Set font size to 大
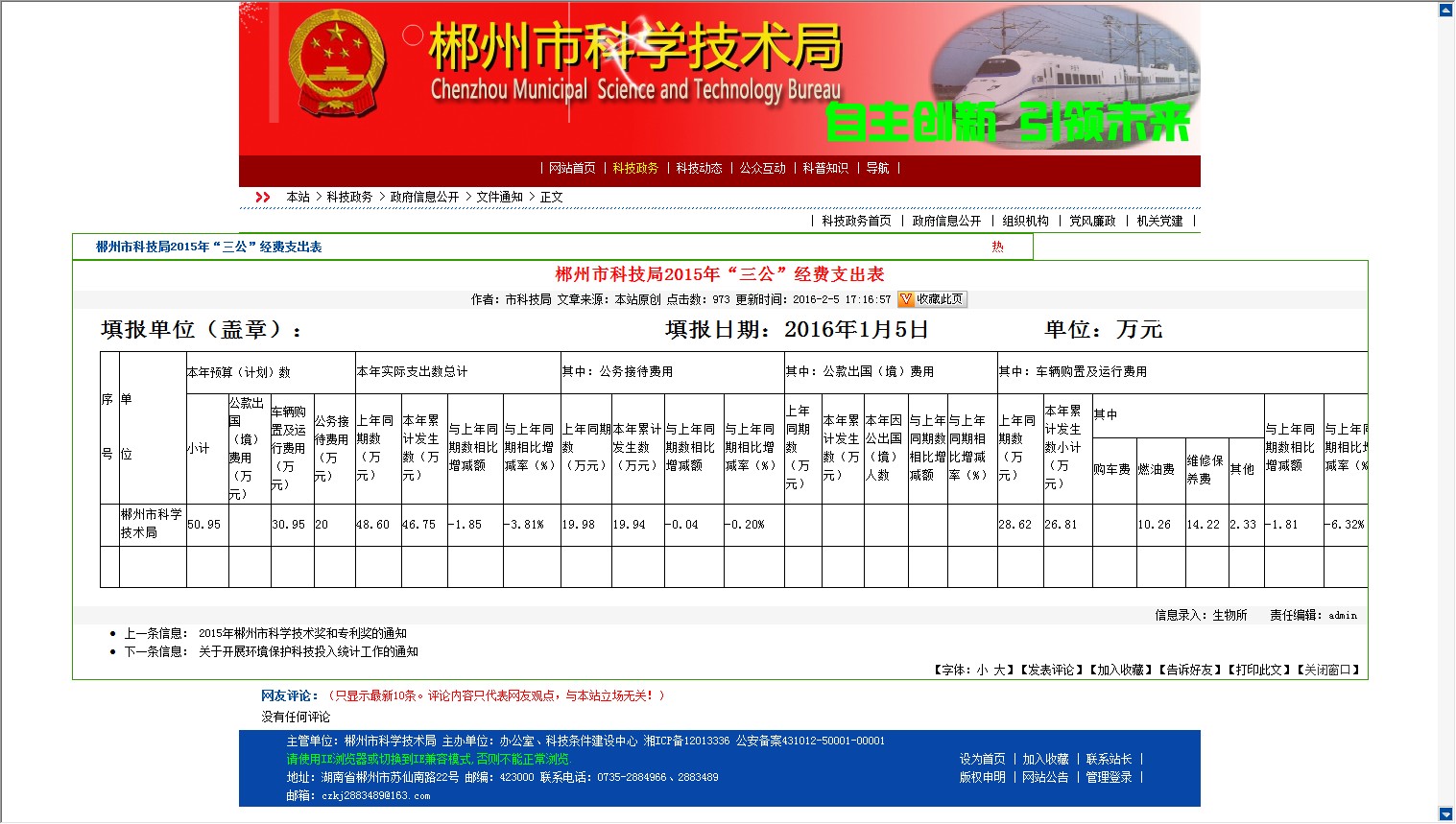This screenshot has height=824, width=1456. click(x=999, y=670)
